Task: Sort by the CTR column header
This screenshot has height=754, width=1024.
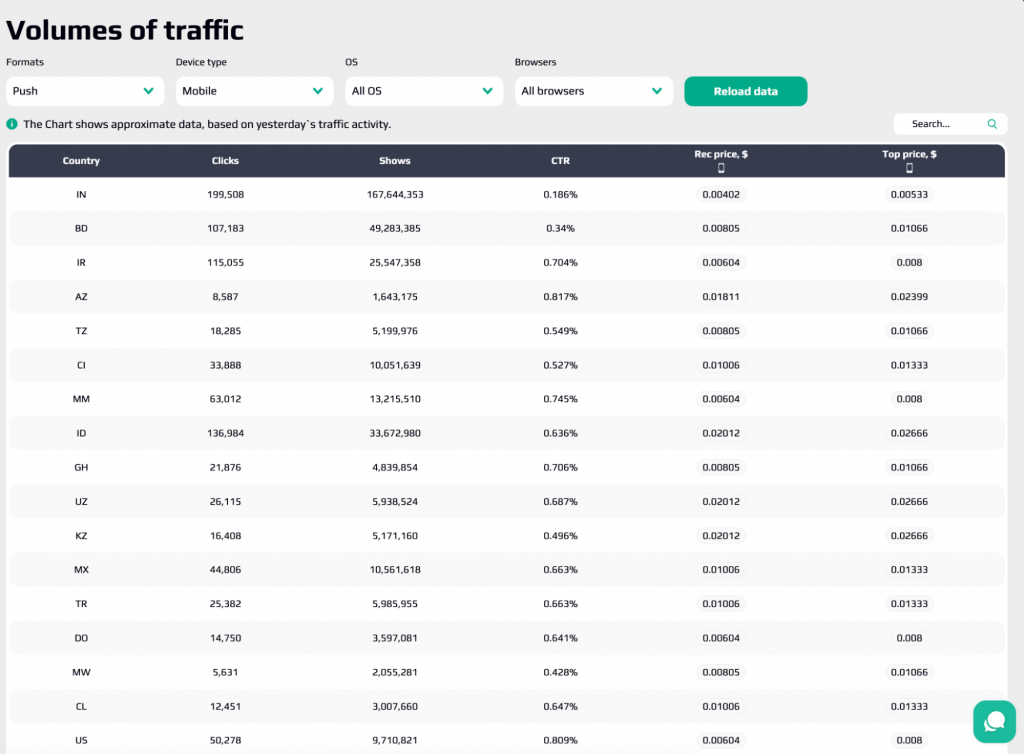Action: [x=560, y=161]
